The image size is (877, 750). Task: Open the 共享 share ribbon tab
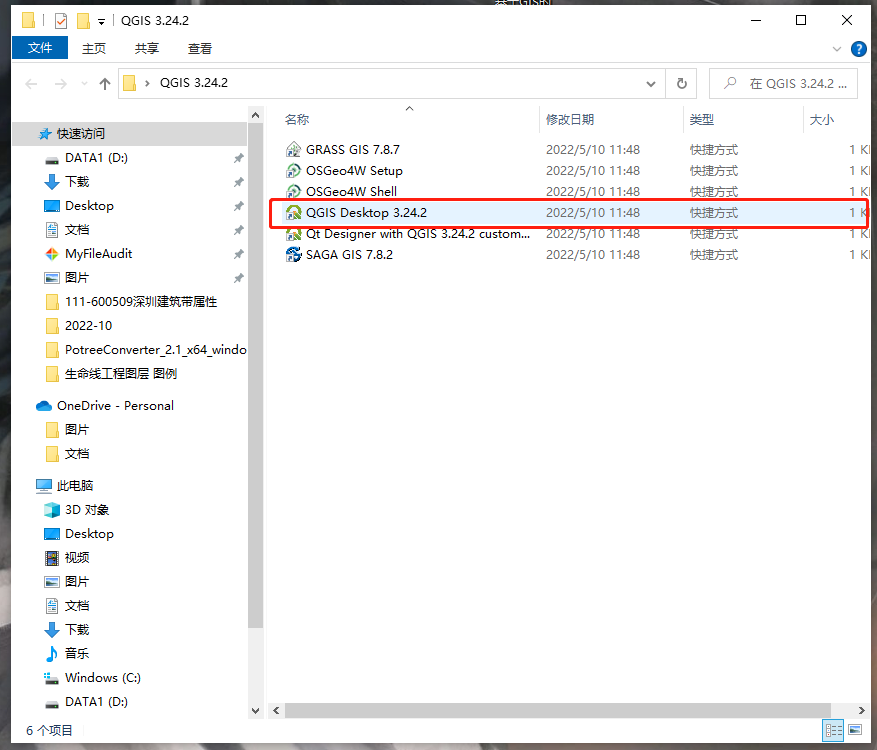pos(147,49)
